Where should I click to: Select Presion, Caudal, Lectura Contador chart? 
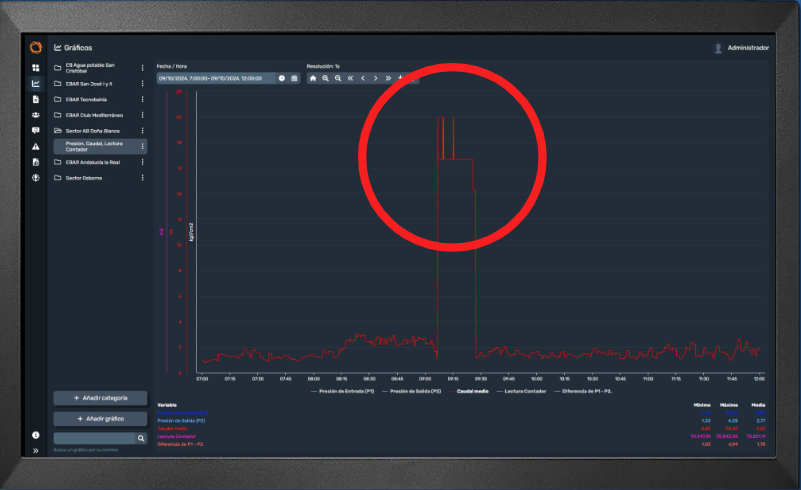click(100, 147)
